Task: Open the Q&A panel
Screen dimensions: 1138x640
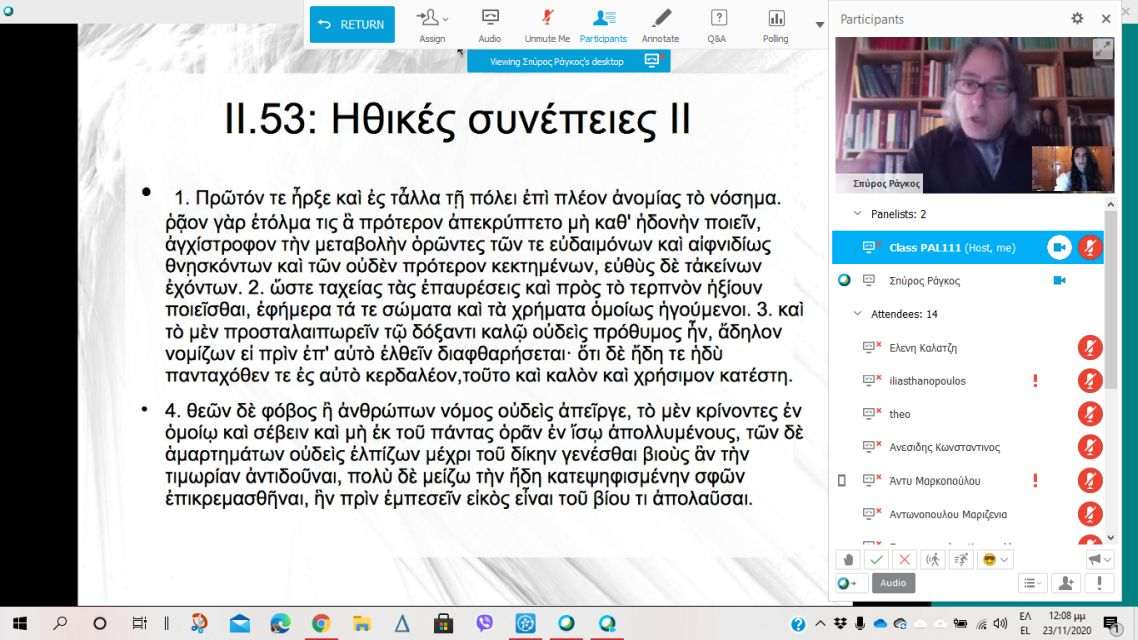Action: (x=717, y=24)
